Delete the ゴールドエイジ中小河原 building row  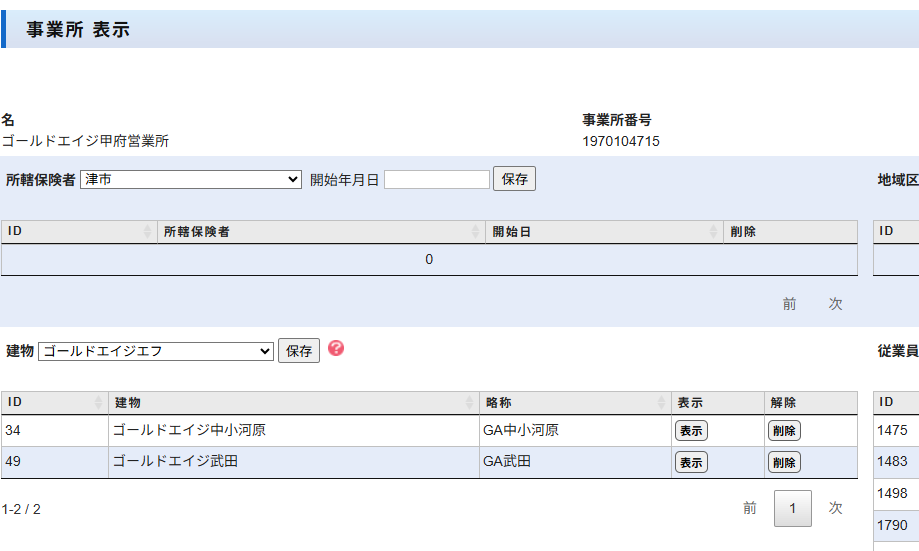tap(784, 431)
